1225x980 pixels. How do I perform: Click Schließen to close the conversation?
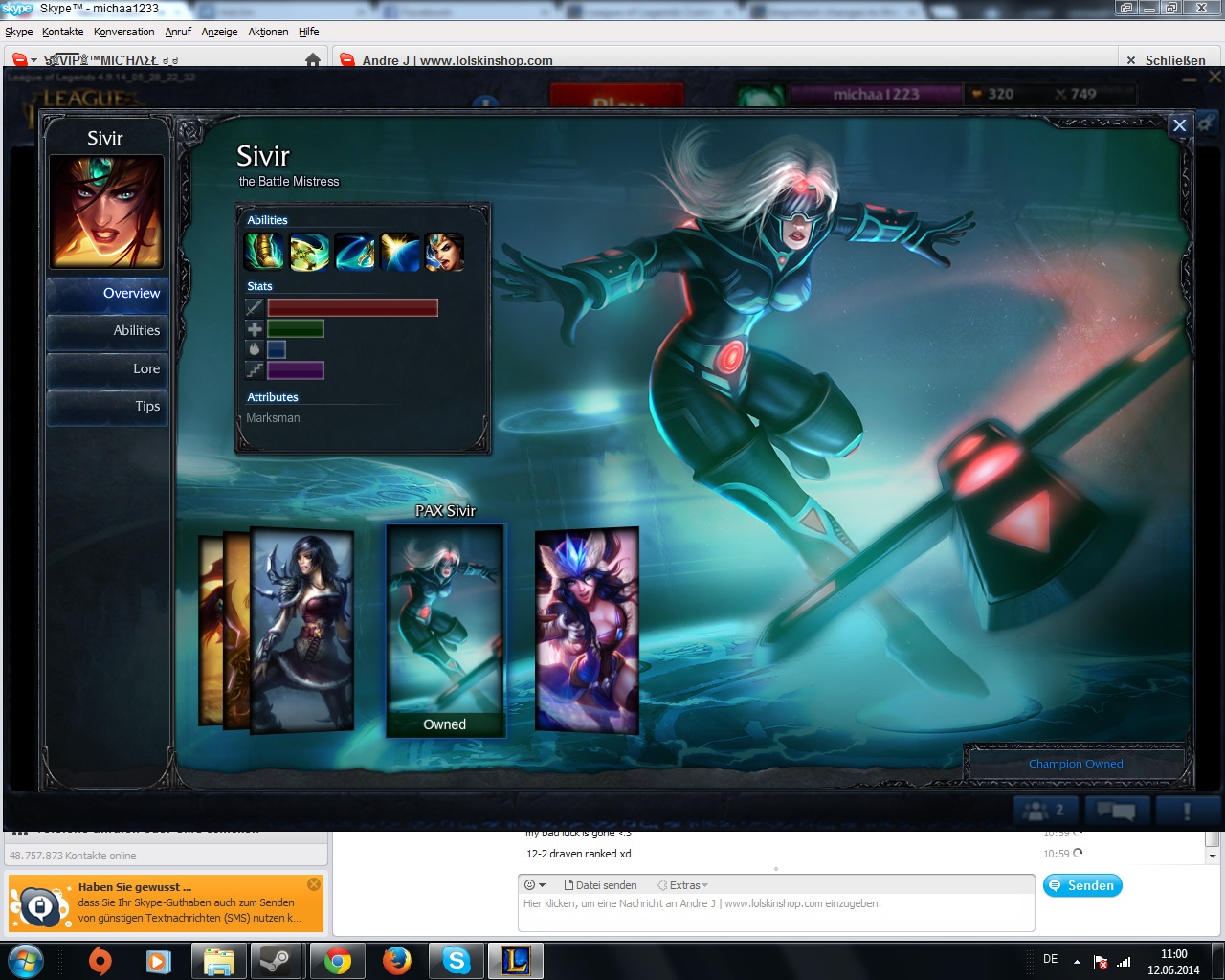tap(1166, 59)
